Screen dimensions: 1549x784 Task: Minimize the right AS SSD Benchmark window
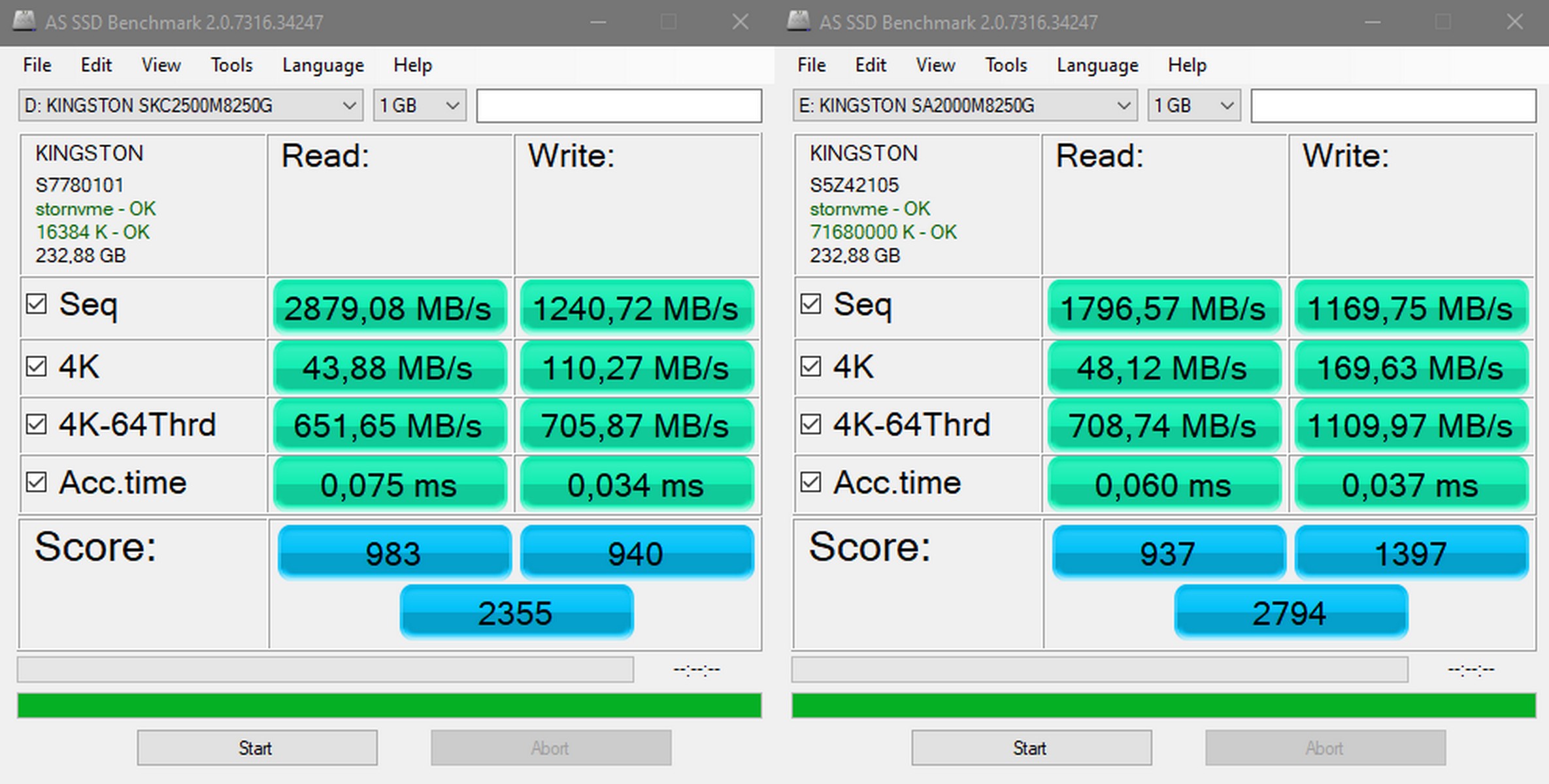1372,22
